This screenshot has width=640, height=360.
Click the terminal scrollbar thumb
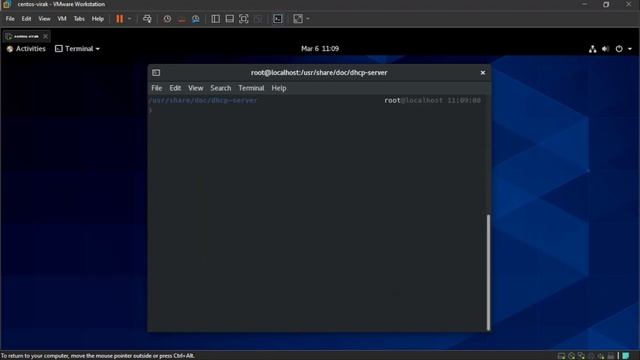tap(488, 272)
